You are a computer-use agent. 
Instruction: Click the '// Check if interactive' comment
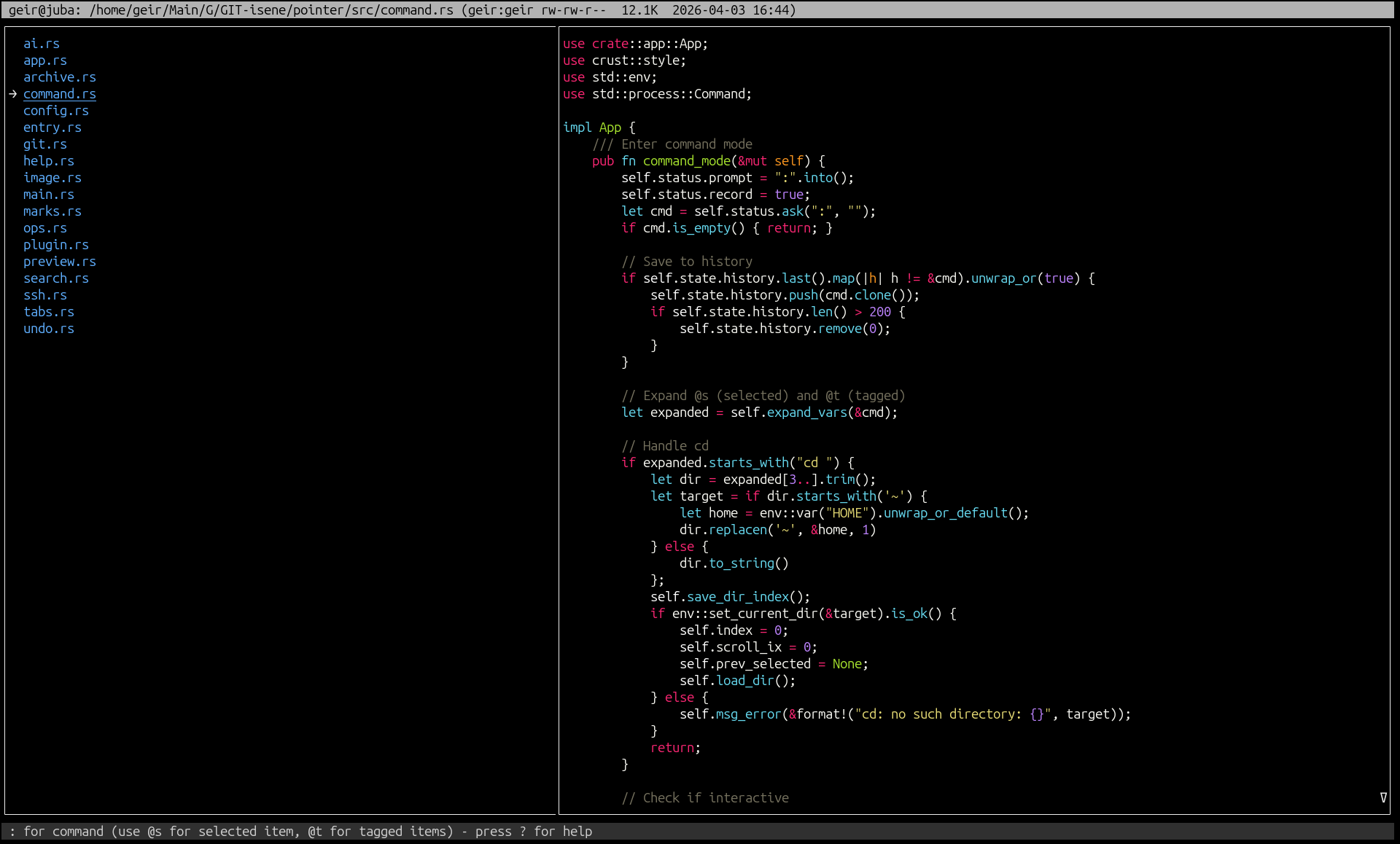tap(705, 798)
